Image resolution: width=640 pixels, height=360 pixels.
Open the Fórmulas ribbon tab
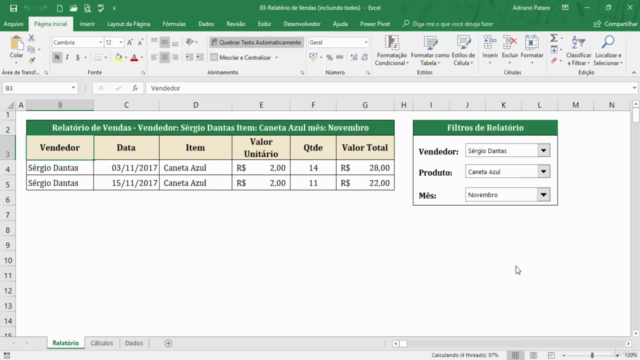[x=174, y=24]
